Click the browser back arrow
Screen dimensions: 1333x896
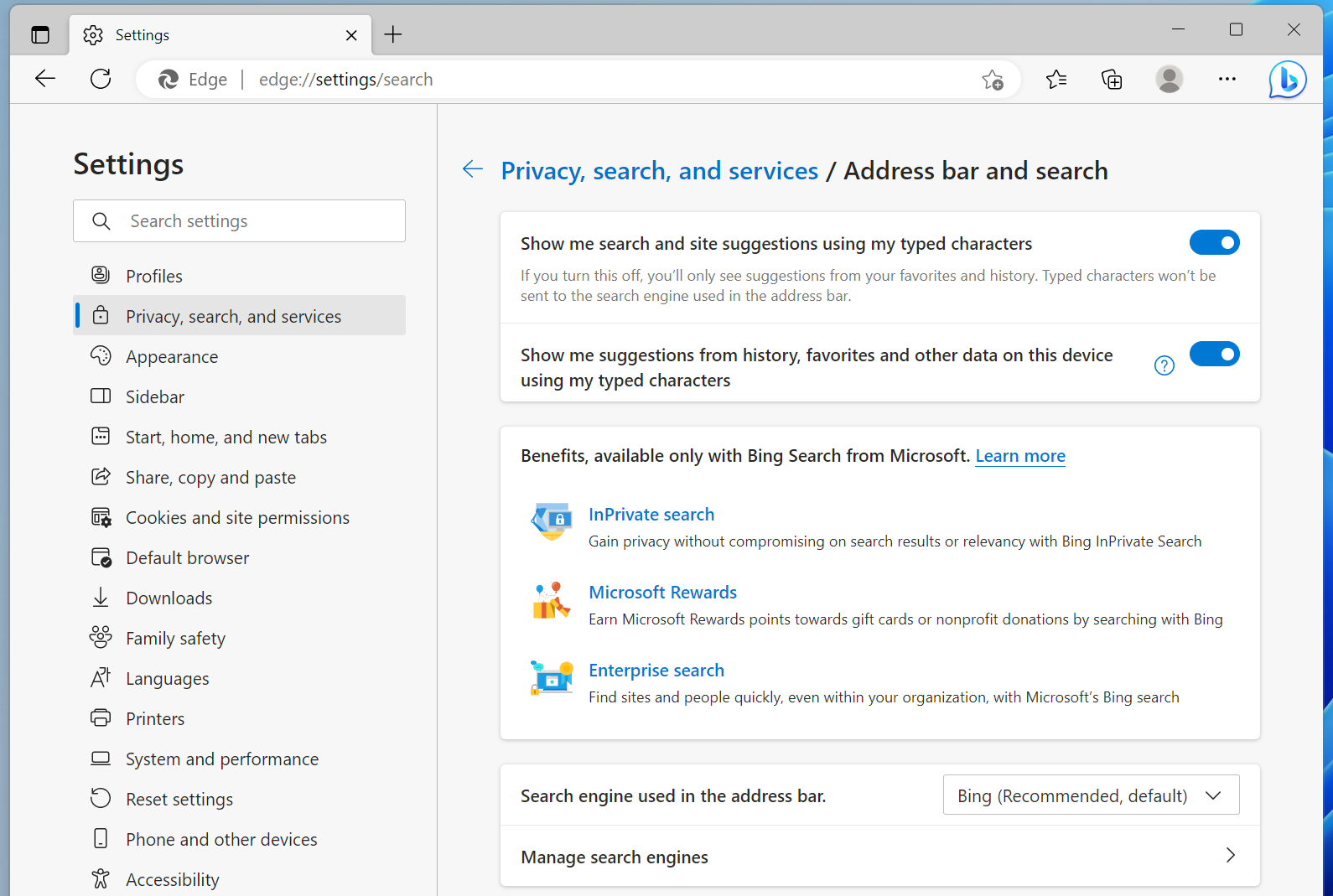(x=45, y=79)
